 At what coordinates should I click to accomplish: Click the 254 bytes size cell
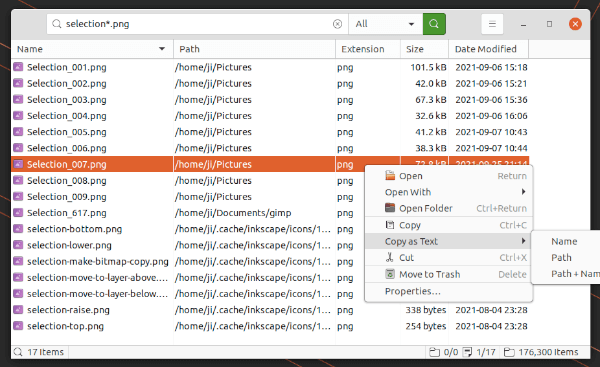(426, 326)
